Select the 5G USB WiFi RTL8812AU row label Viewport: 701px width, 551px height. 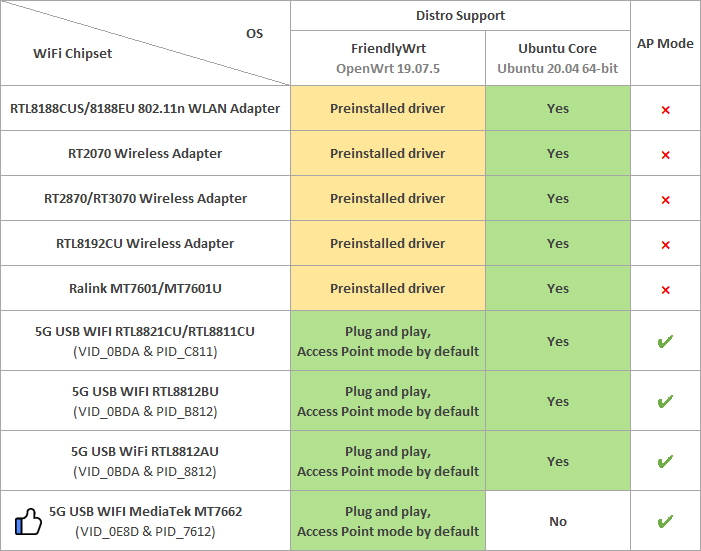[145, 461]
